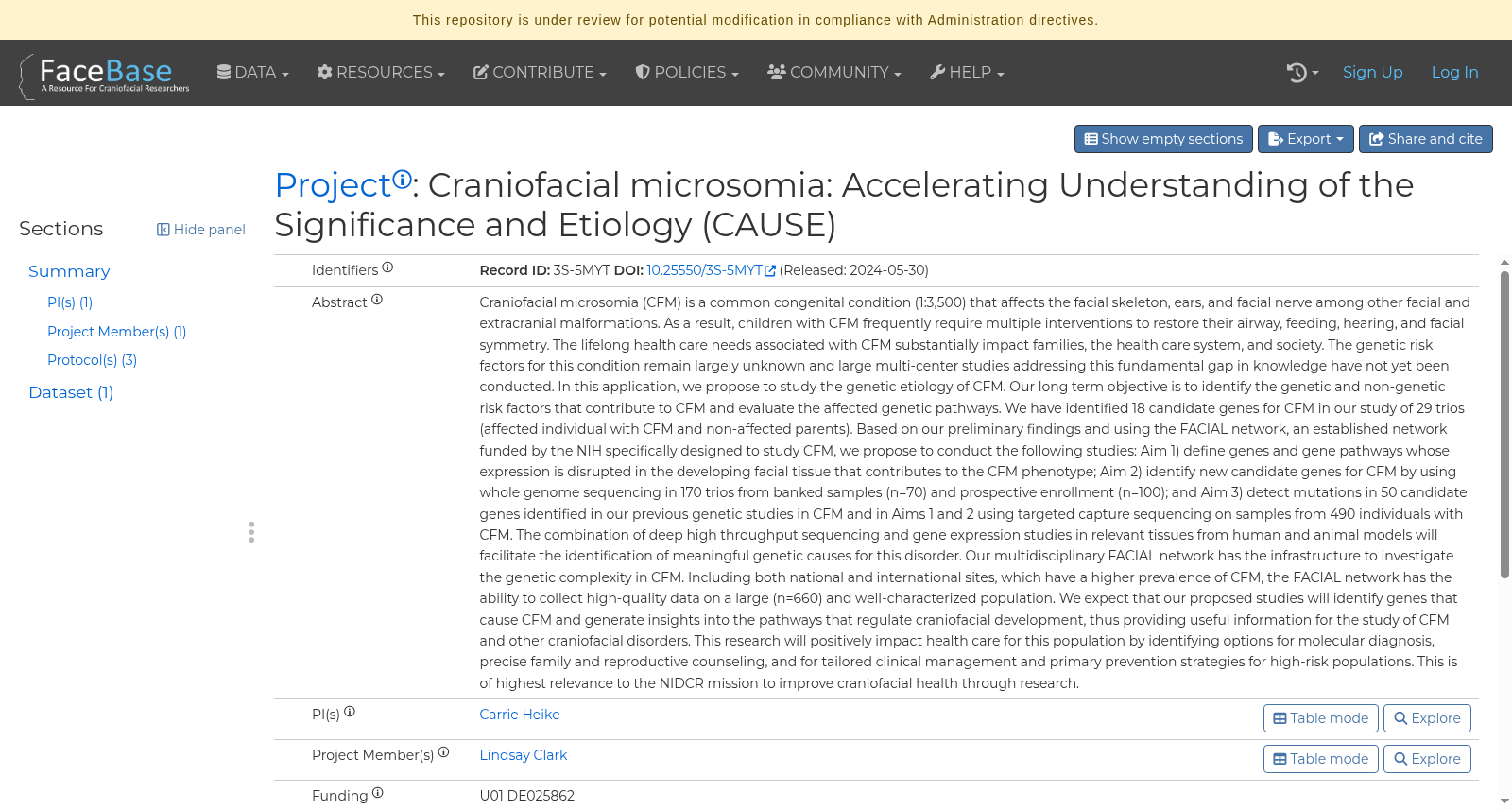The height and width of the screenshot is (810, 1512).
Task: Open the COMMUNITY menu
Action: (x=834, y=73)
